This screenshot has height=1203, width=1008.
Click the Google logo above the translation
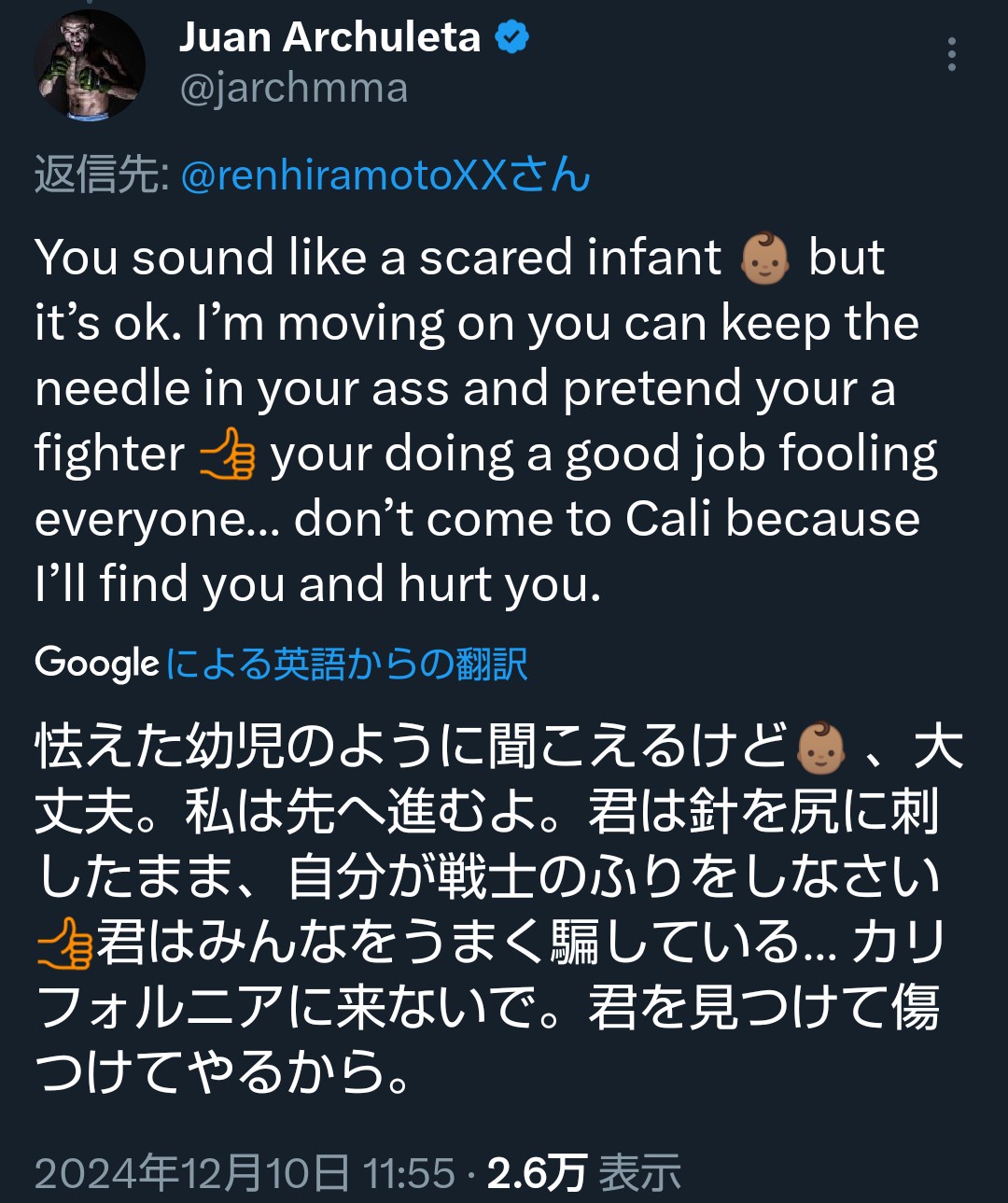click(97, 664)
